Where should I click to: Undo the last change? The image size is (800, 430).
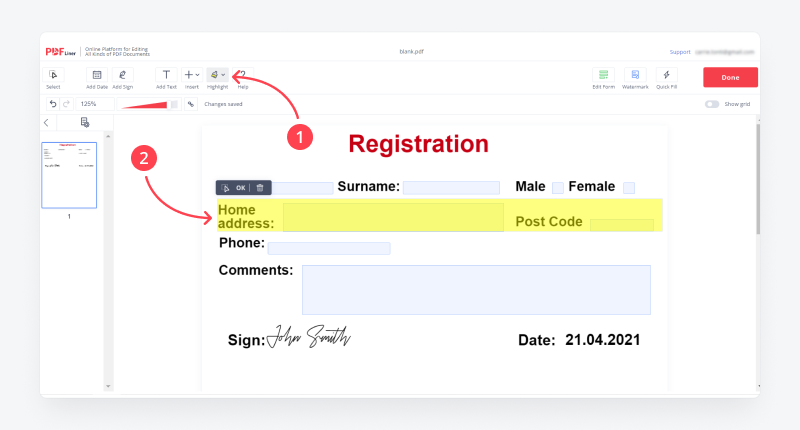coord(53,104)
